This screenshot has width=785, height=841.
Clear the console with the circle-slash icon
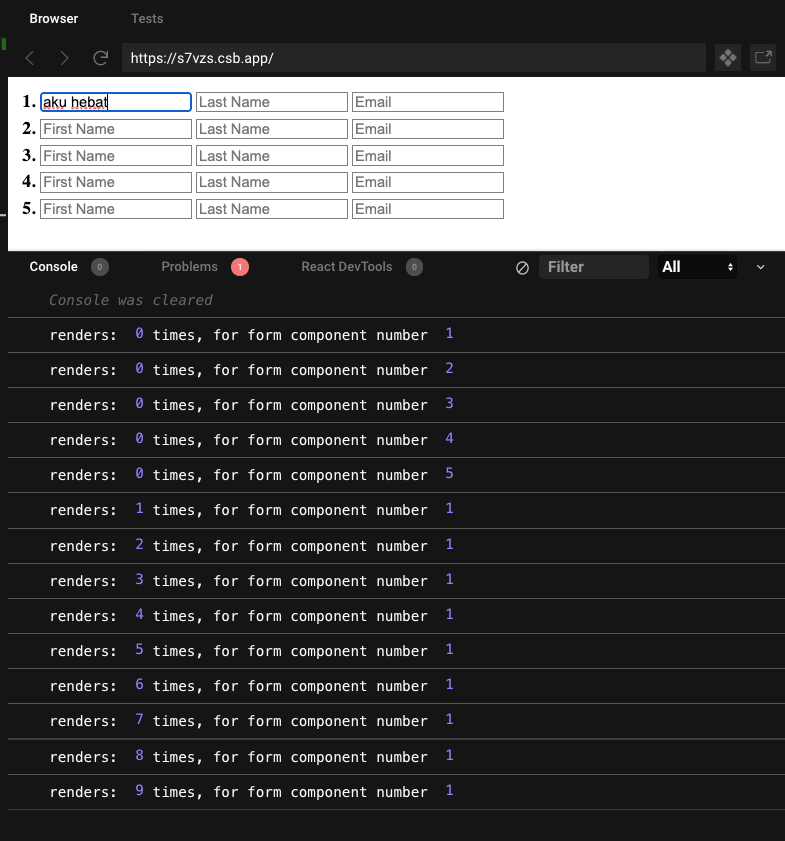(522, 267)
